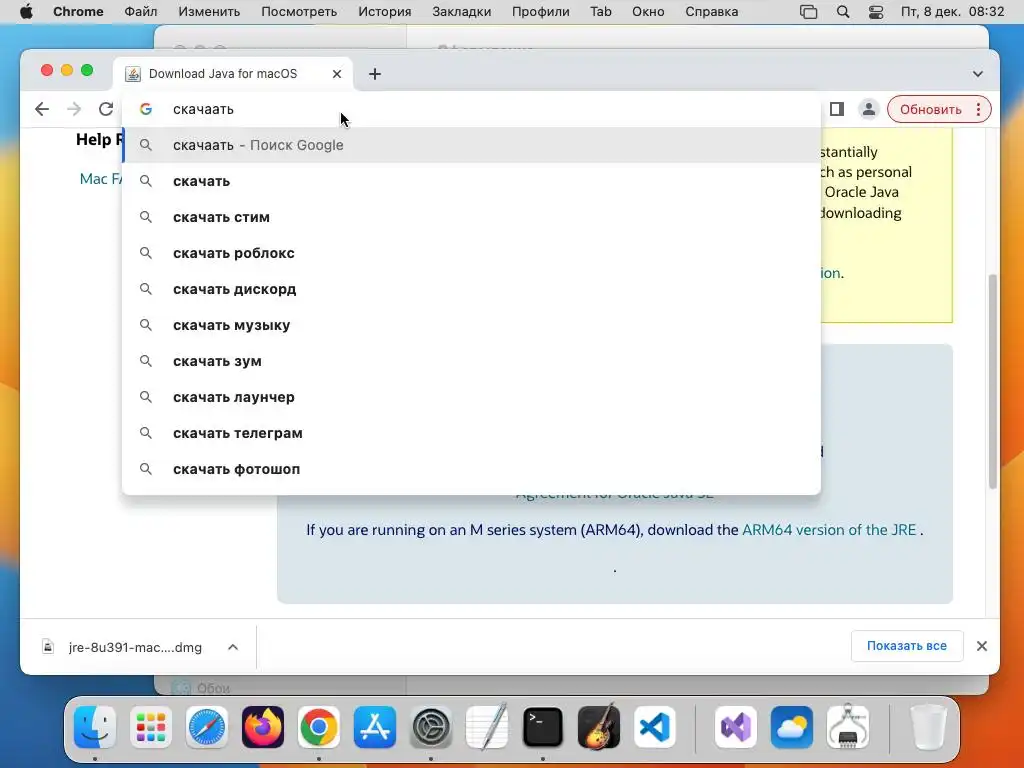Click the date and time in menu bar
1024x768 pixels.
point(952,12)
